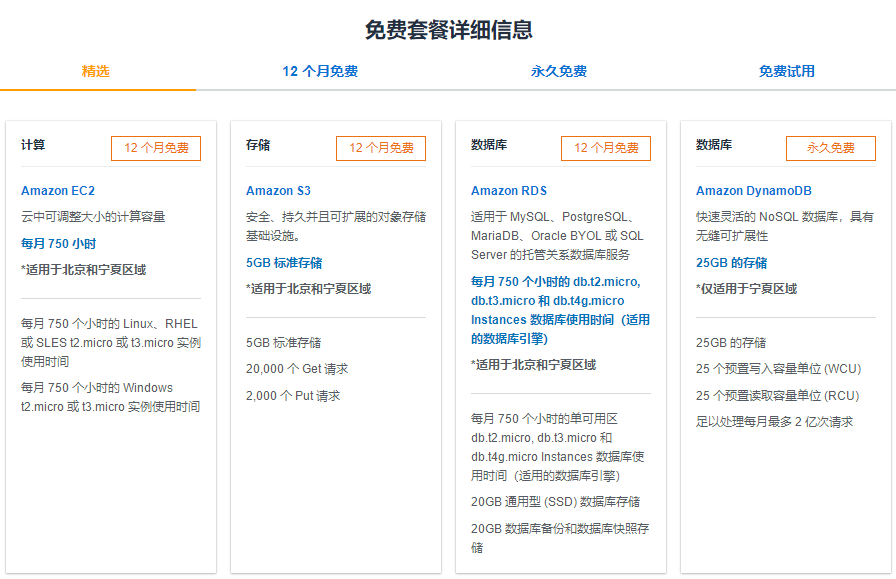The height and width of the screenshot is (579, 896).
Task: Click the 永久免费 badge in the DynamoDB card
Action: [831, 148]
